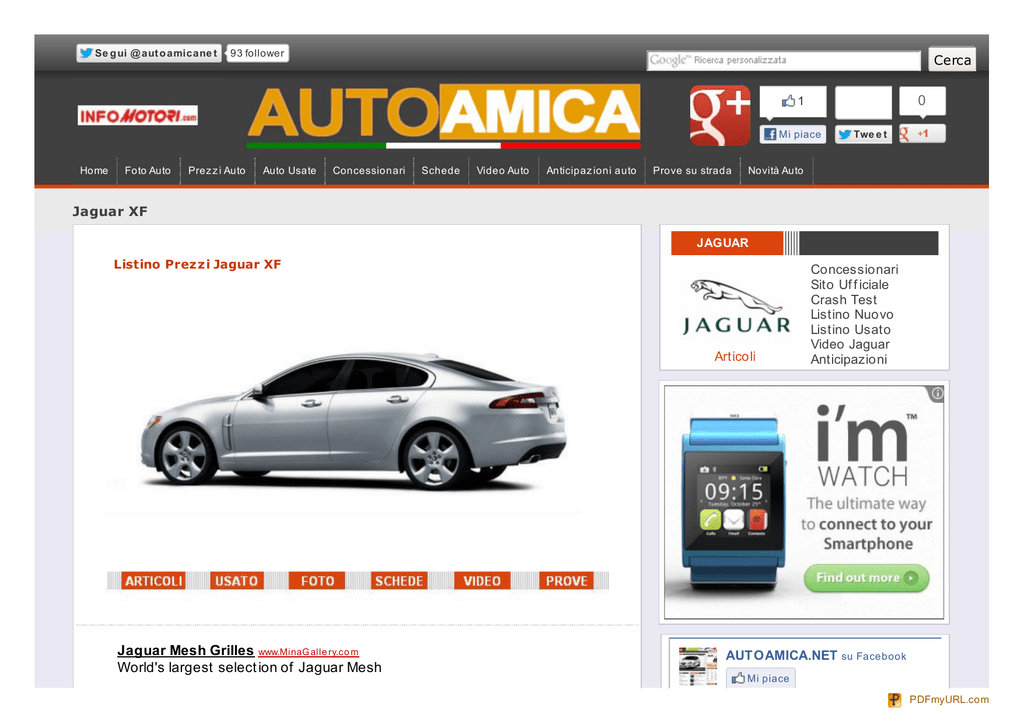Open the AutoAmica site logo

pos(444,116)
